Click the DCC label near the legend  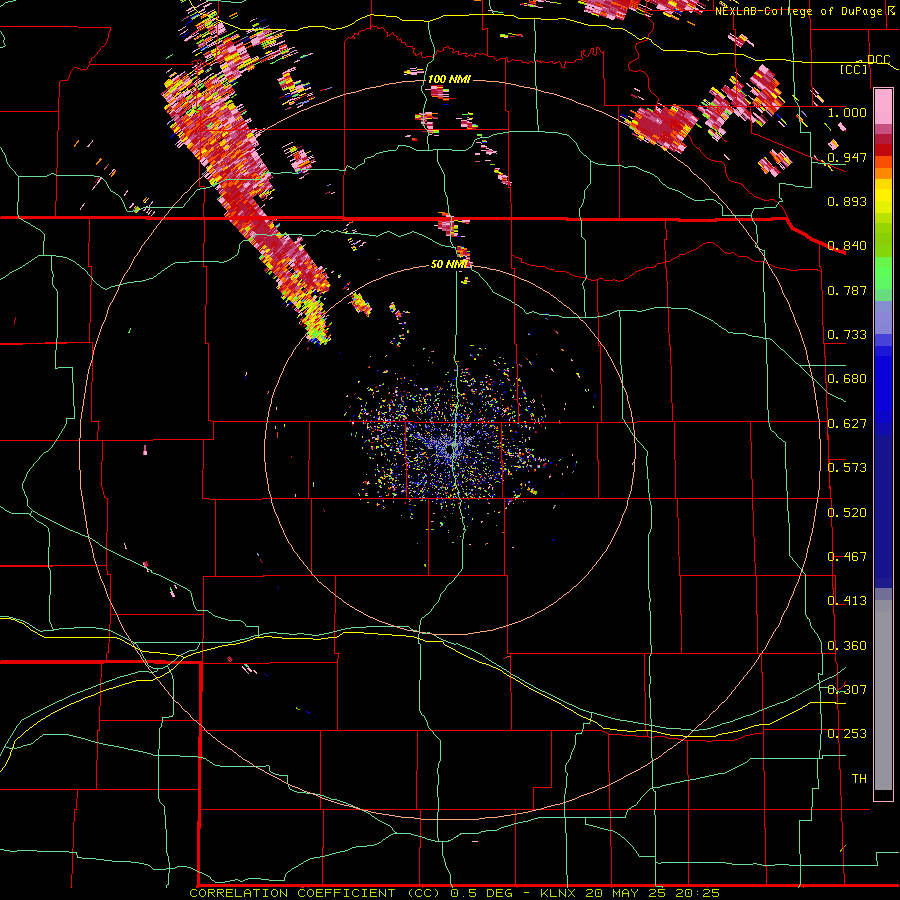tap(878, 60)
